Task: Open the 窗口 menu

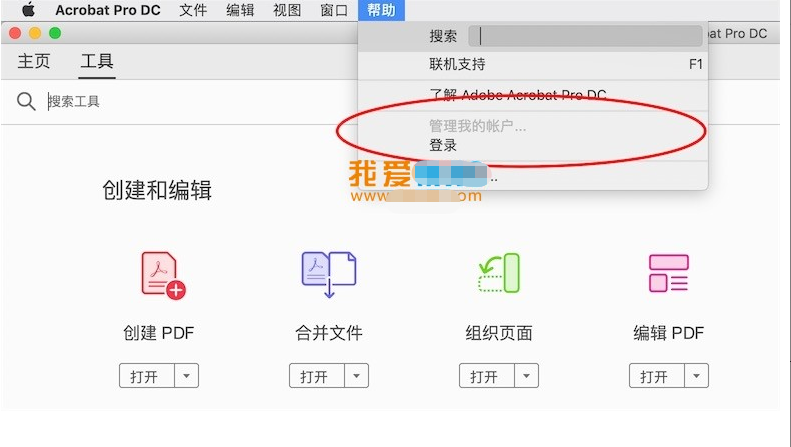Action: (334, 10)
